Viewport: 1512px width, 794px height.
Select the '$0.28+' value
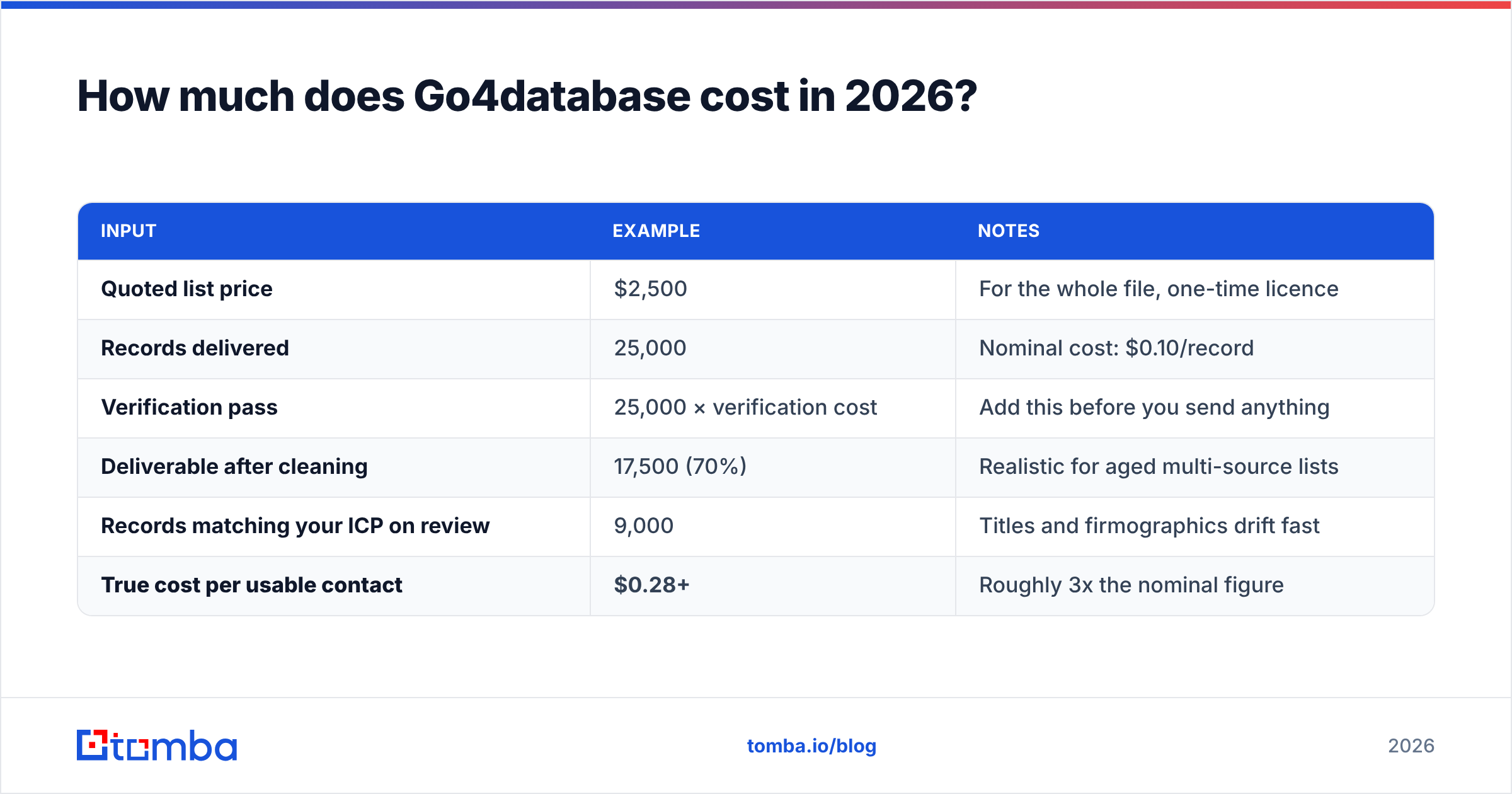[x=652, y=585]
